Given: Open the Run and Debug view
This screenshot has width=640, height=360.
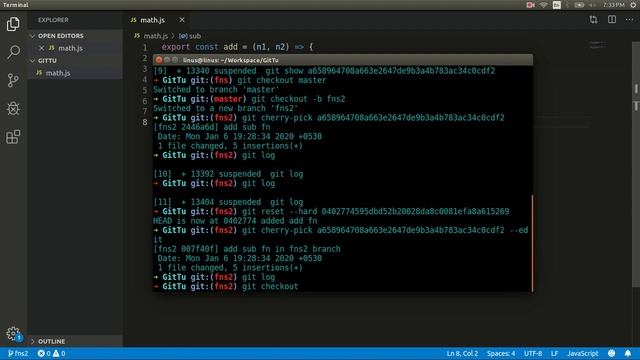Looking at the screenshot, I should pyautogui.click(x=13, y=109).
